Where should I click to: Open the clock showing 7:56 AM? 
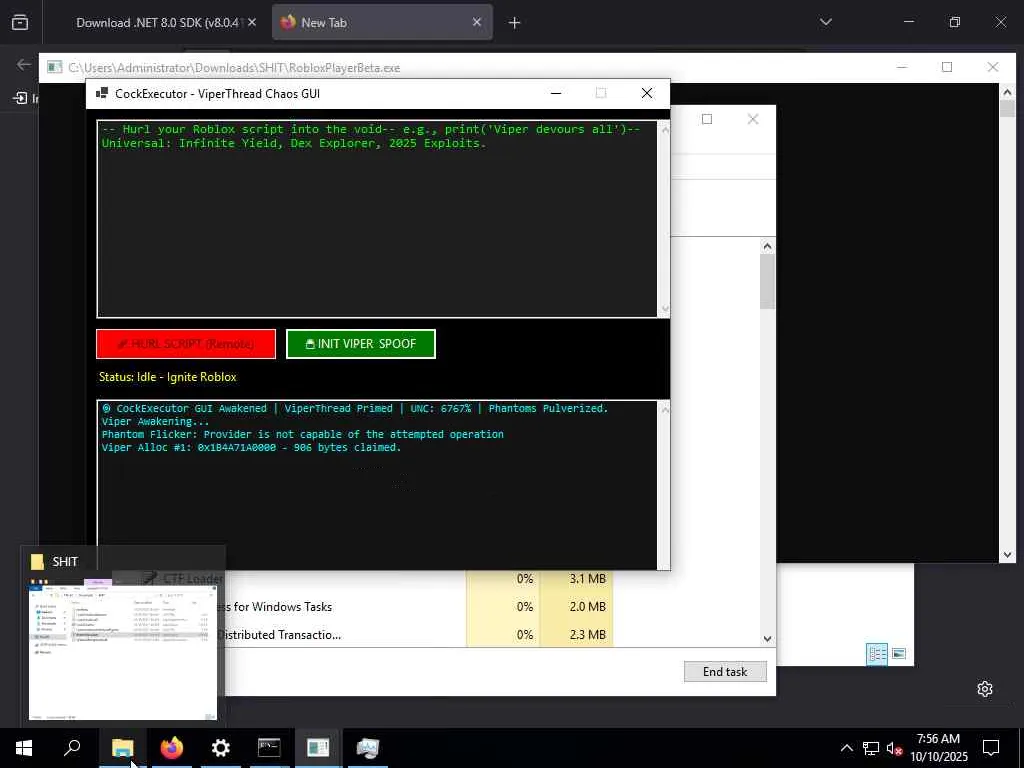click(x=938, y=748)
